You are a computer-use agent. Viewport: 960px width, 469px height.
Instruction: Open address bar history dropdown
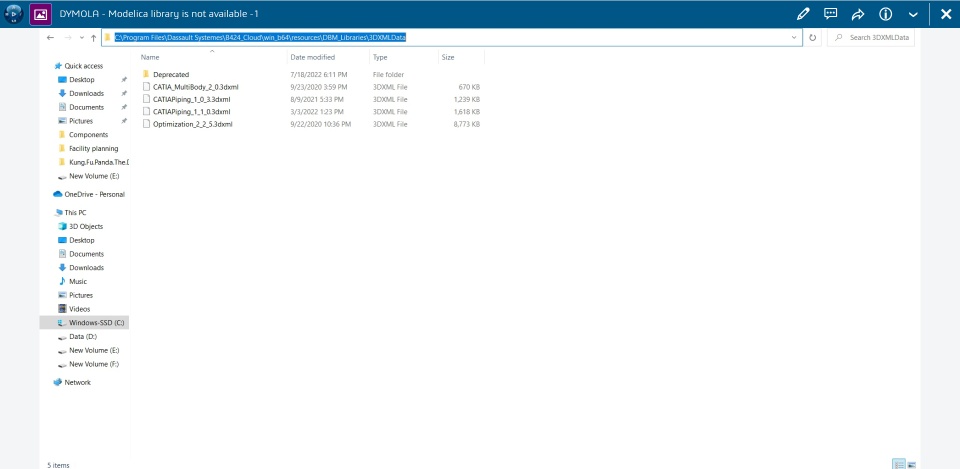coord(794,37)
